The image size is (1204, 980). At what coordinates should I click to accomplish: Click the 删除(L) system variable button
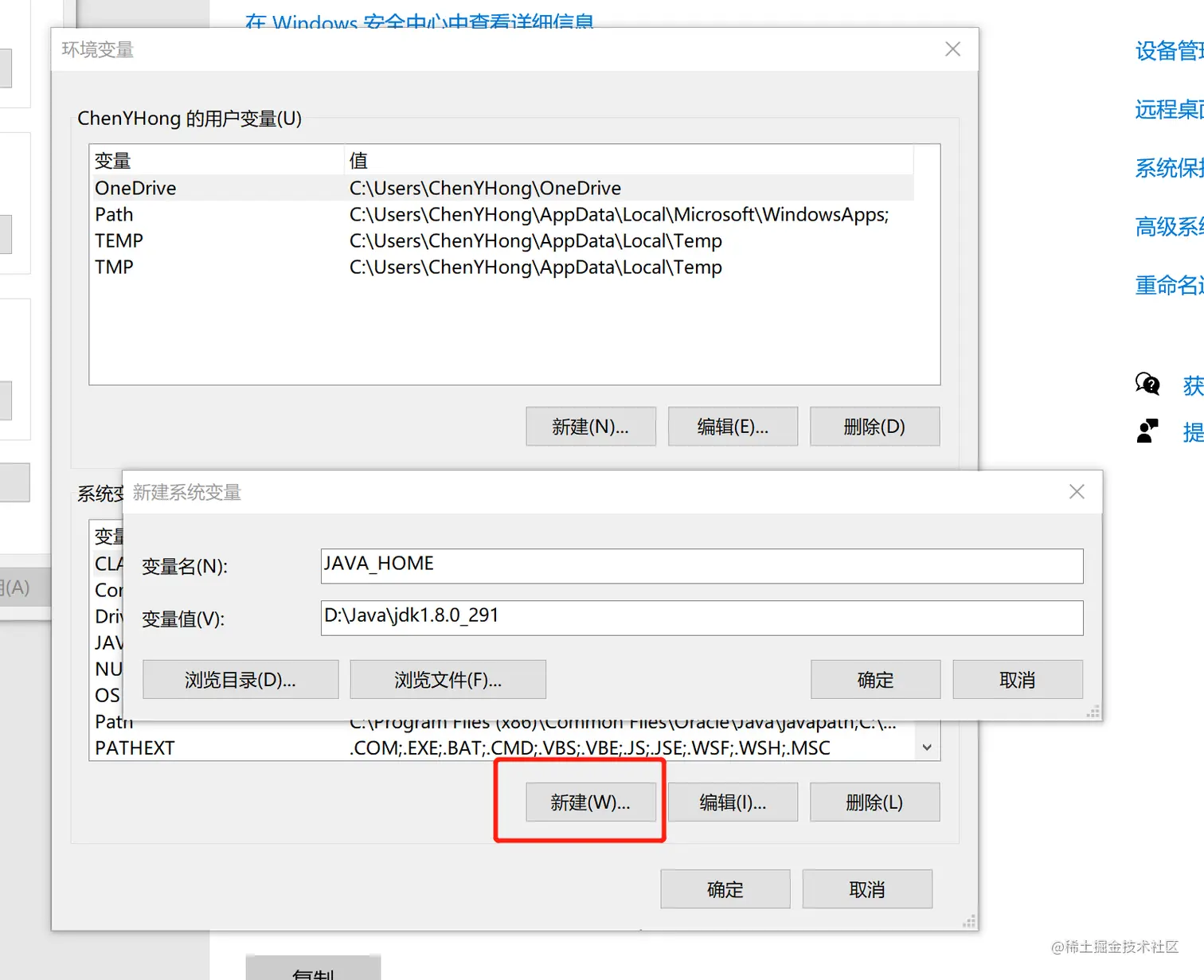tap(874, 802)
